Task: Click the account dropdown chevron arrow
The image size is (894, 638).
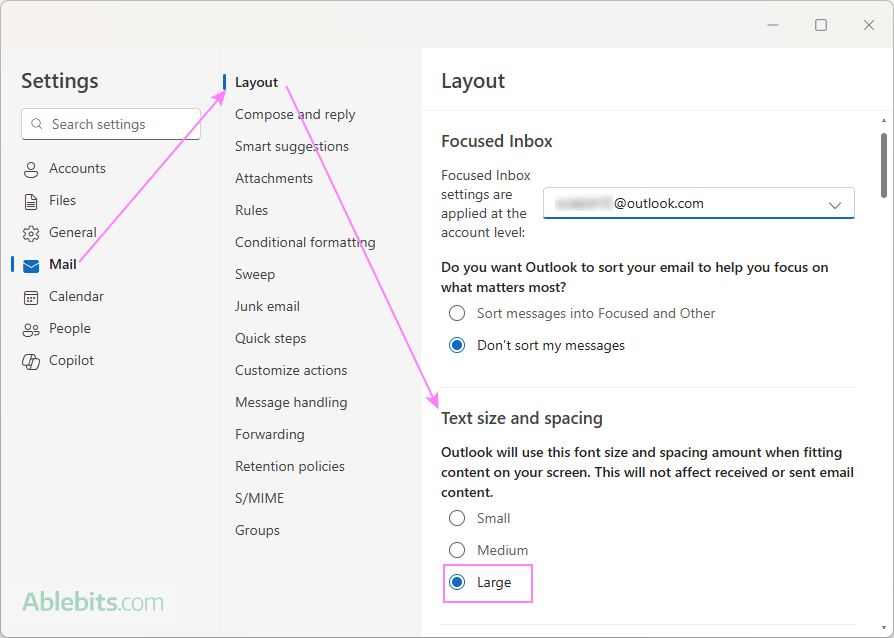Action: point(835,205)
